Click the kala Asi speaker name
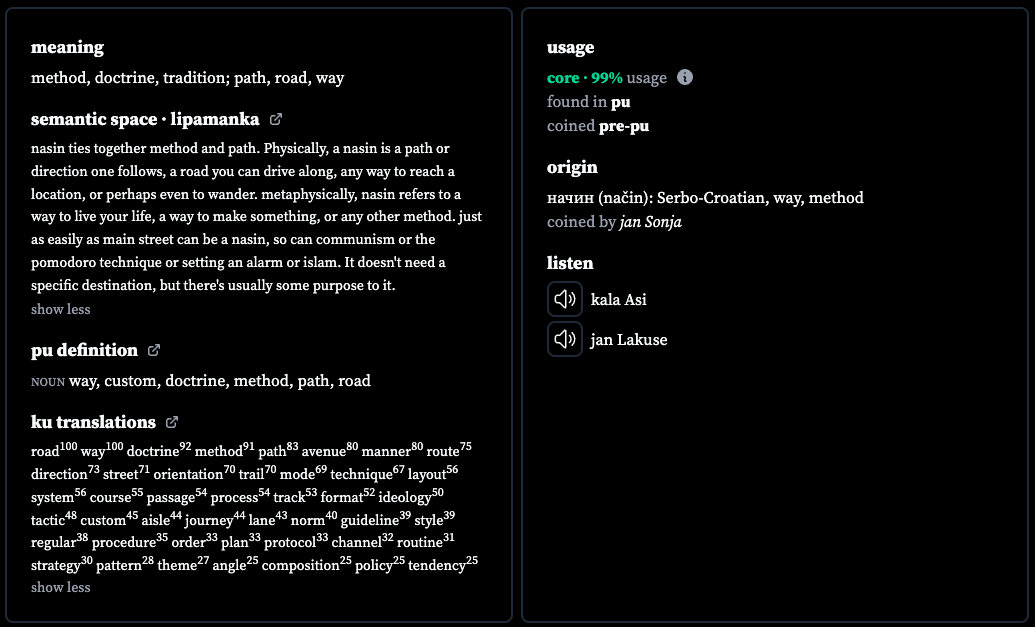 click(618, 300)
